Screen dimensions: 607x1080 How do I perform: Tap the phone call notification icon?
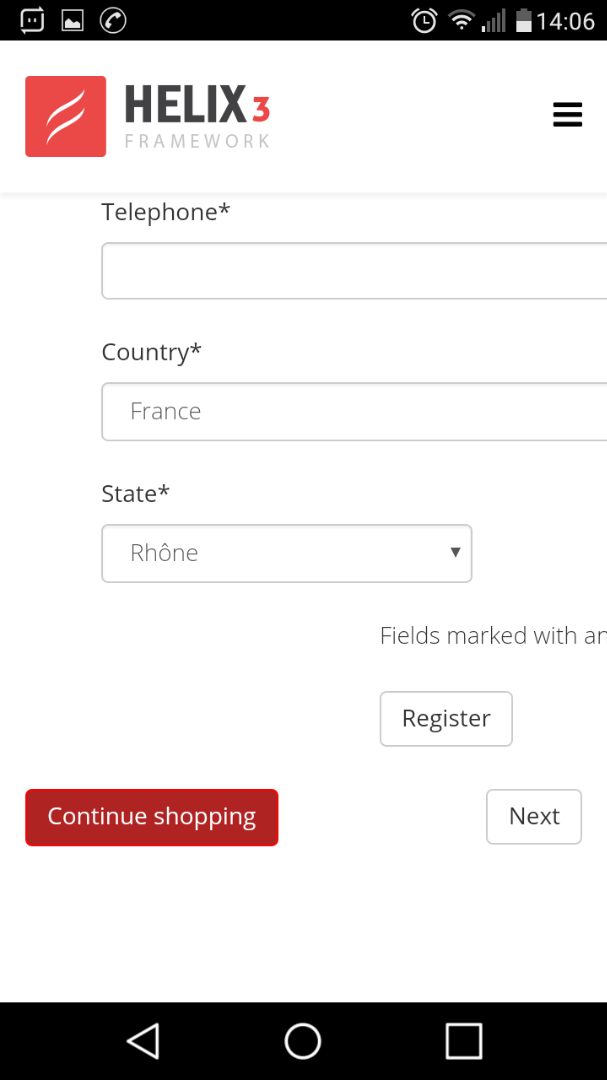pyautogui.click(x=113, y=20)
